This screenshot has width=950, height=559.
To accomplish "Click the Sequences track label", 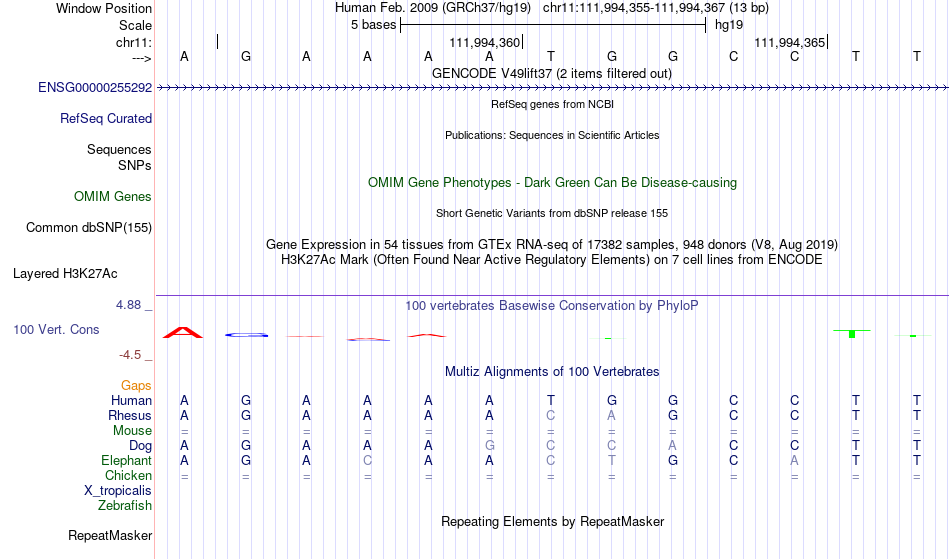I will pos(119,150).
